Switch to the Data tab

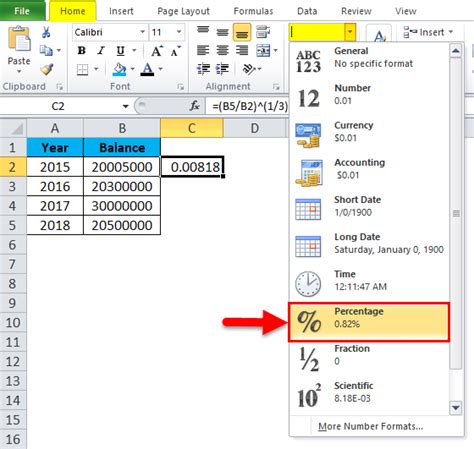click(x=307, y=11)
